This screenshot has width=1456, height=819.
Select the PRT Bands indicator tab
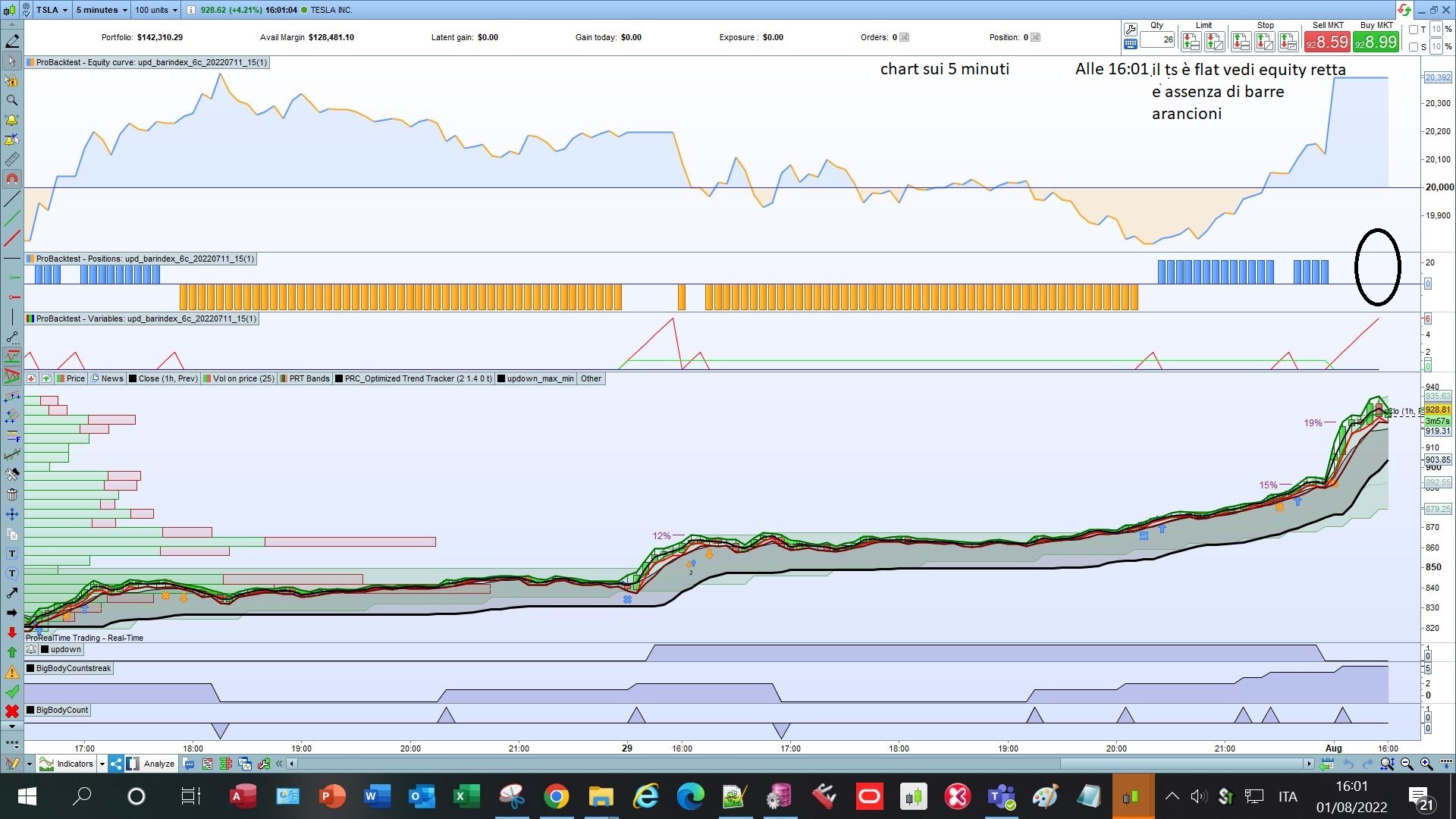pyautogui.click(x=304, y=378)
